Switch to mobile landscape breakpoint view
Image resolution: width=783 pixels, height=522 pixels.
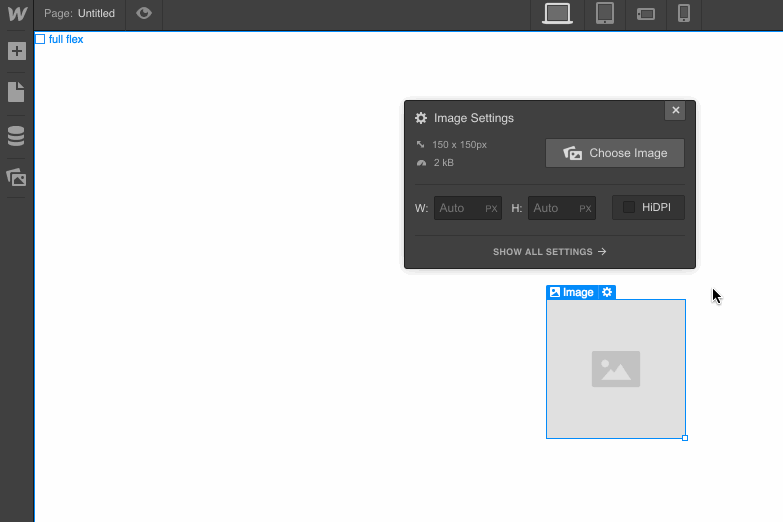[x=646, y=14]
